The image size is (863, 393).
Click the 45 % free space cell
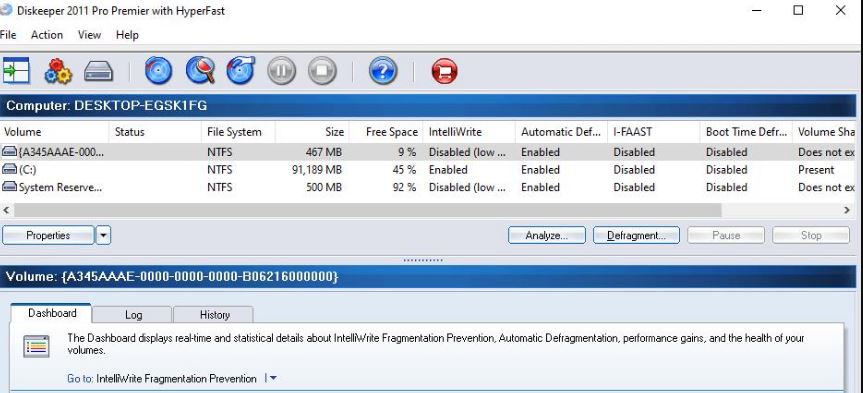click(405, 170)
